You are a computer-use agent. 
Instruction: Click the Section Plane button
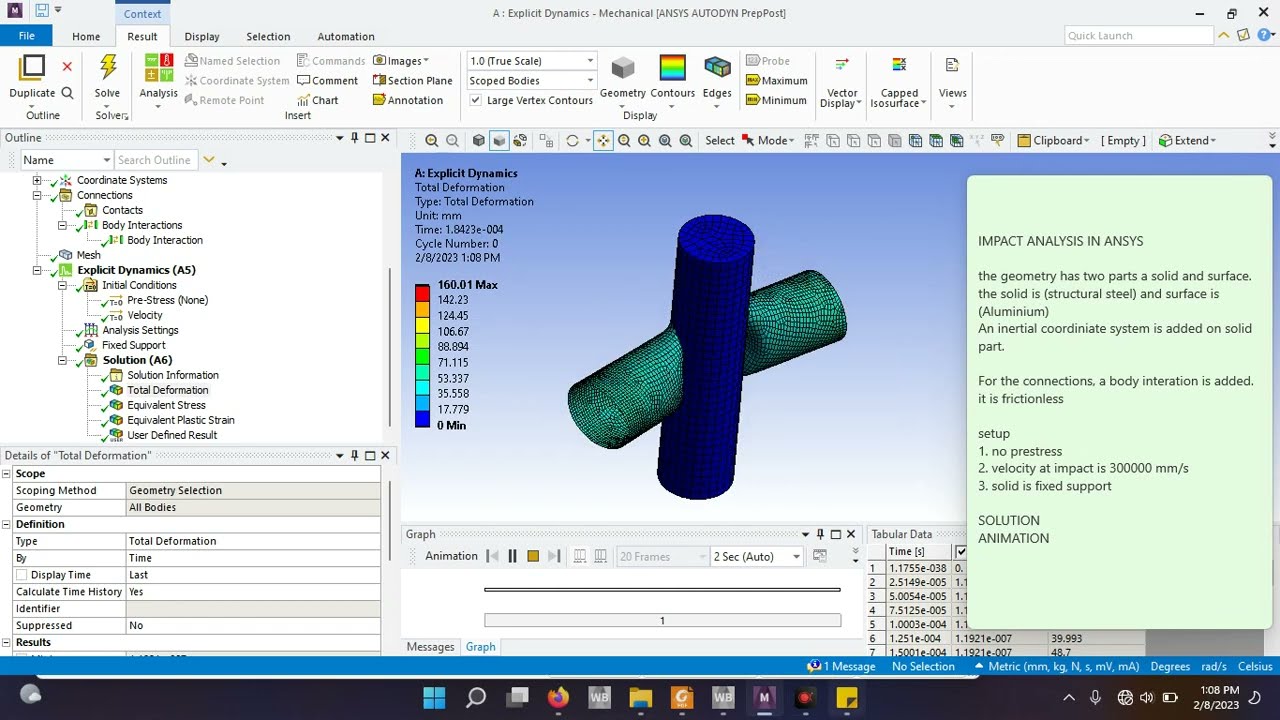(412, 81)
